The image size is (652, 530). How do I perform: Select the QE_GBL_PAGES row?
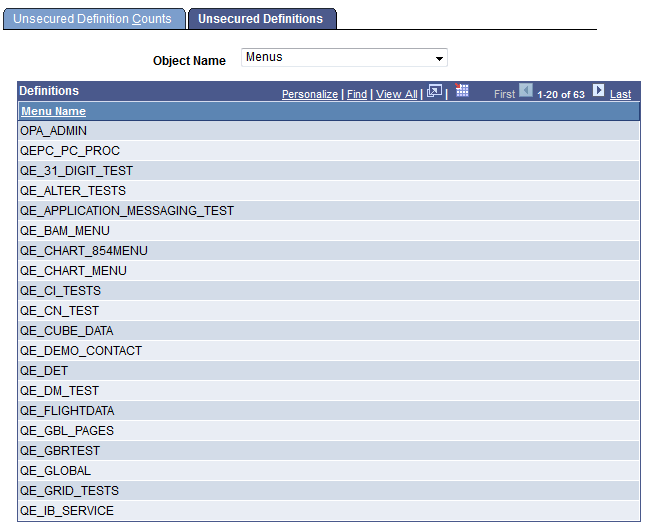click(x=328, y=430)
